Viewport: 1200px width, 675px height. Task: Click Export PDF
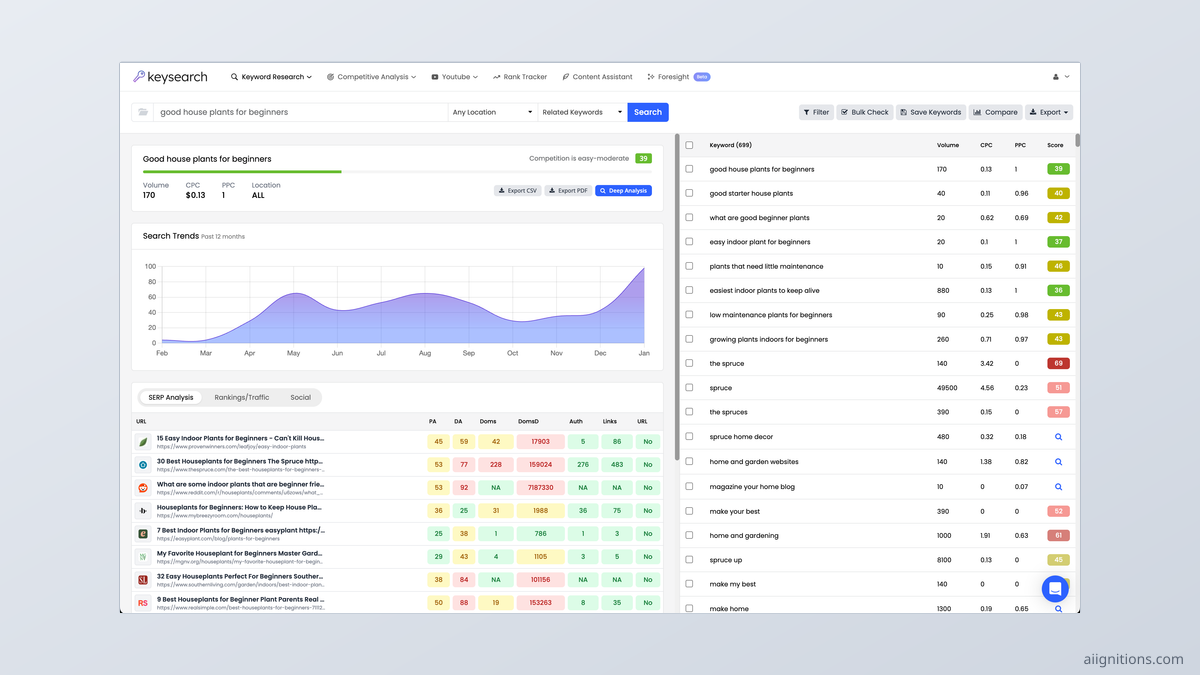click(568, 191)
